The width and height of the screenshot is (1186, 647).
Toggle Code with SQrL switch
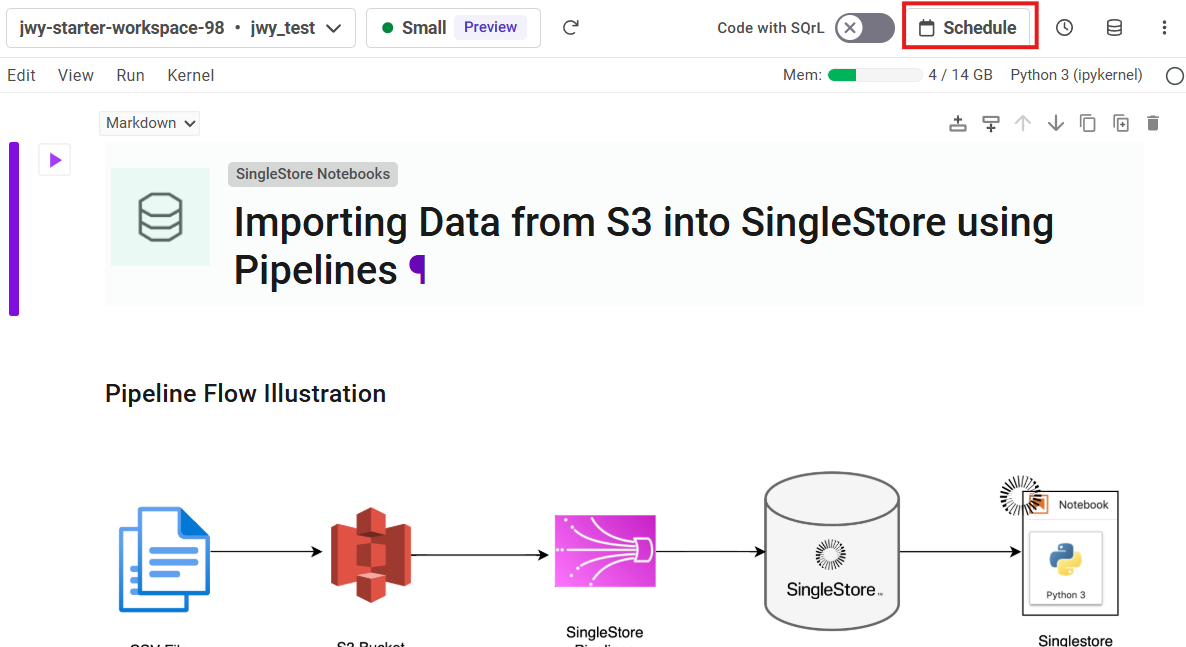point(865,28)
